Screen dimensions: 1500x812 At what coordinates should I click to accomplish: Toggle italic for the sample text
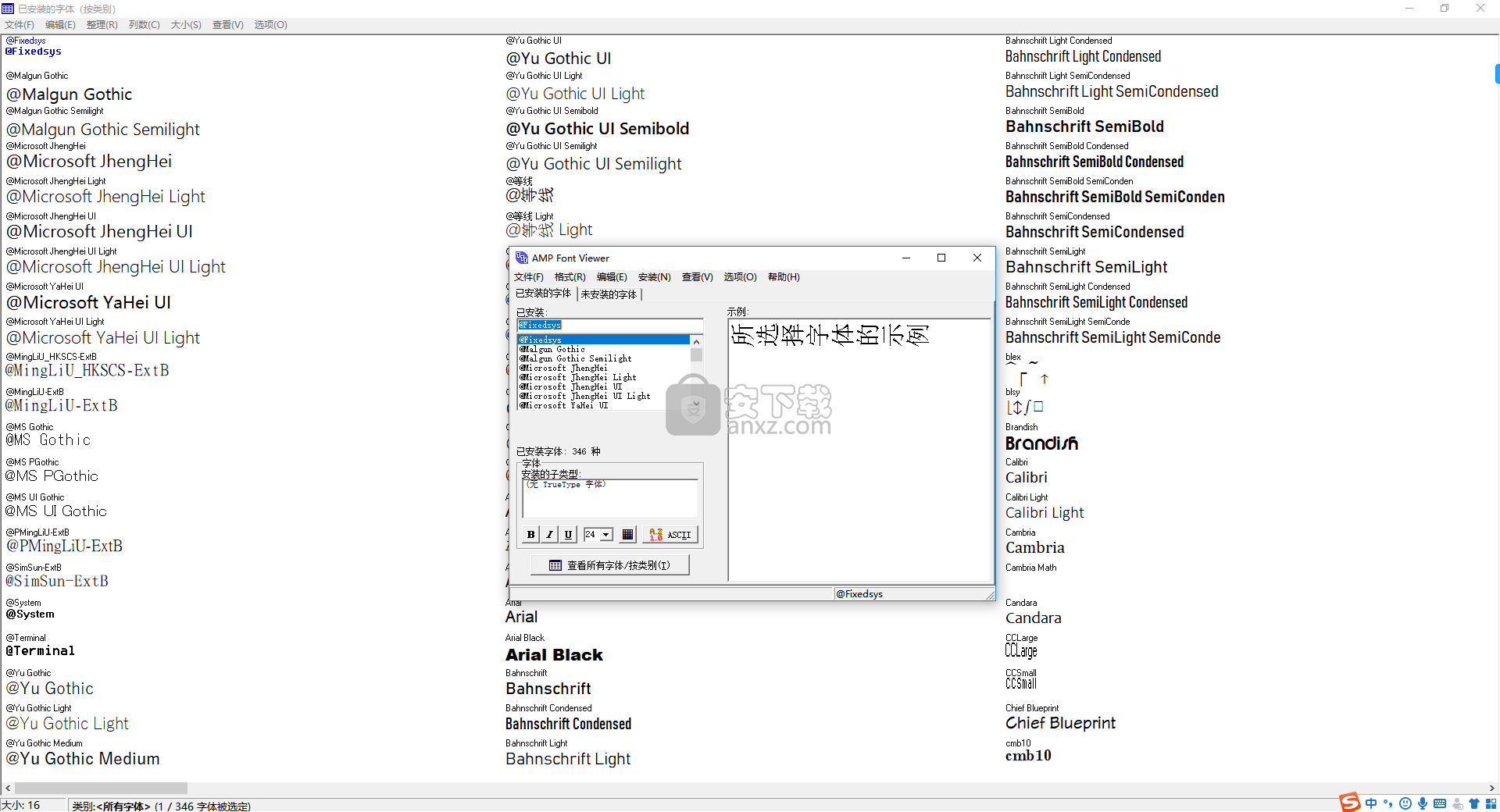click(550, 535)
